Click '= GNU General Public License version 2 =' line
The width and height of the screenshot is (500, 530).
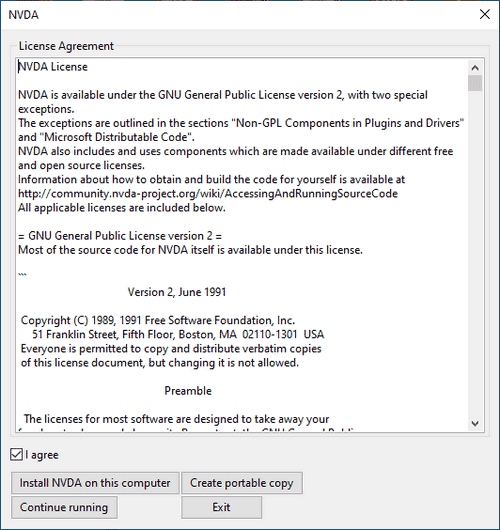coord(120,236)
